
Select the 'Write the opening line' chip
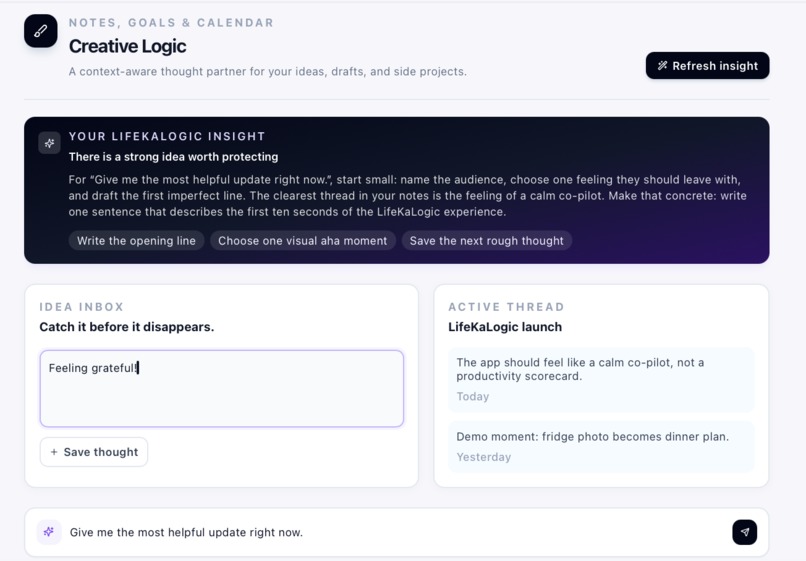tap(136, 241)
